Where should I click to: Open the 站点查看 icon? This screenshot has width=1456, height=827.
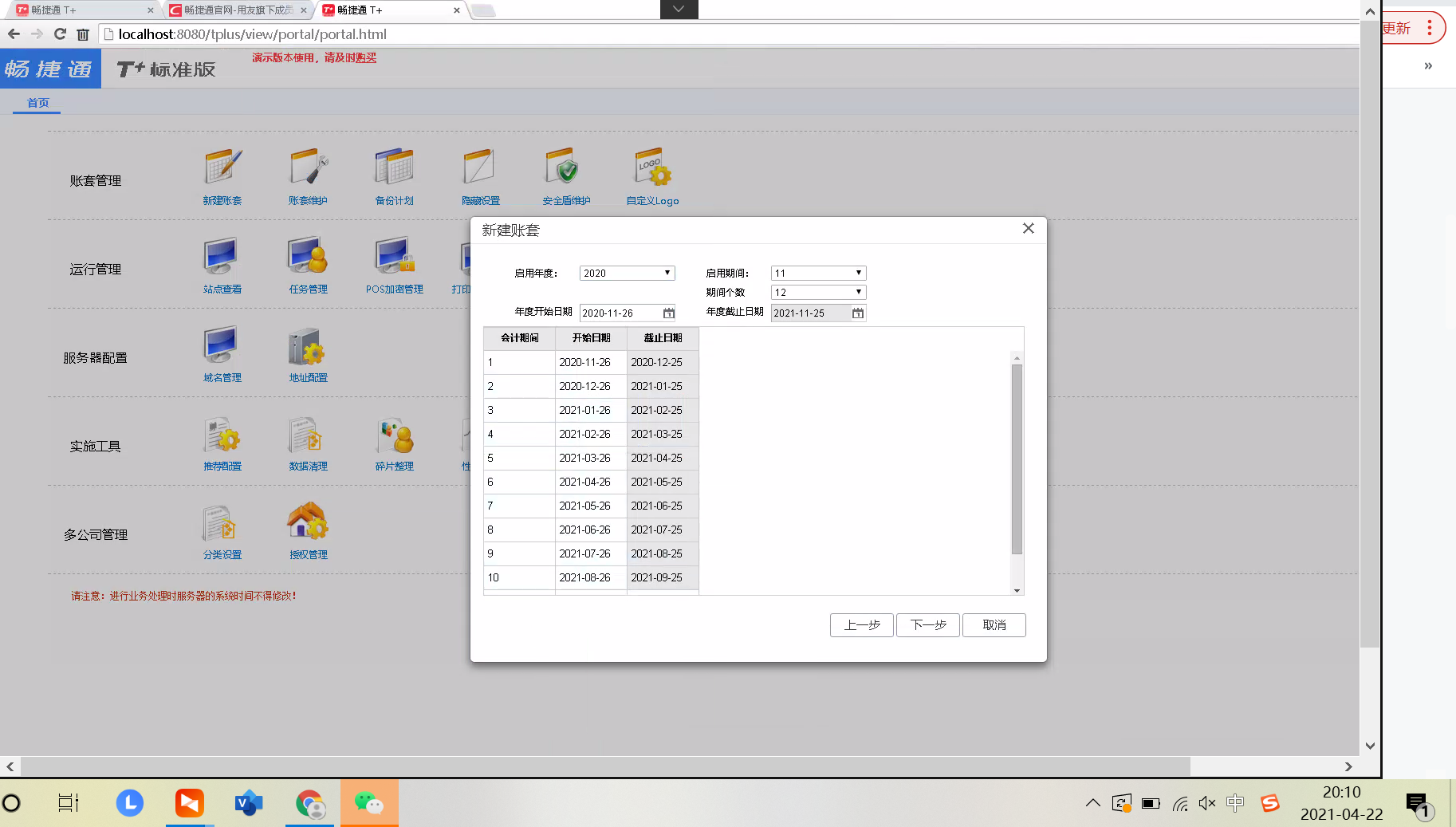(222, 255)
